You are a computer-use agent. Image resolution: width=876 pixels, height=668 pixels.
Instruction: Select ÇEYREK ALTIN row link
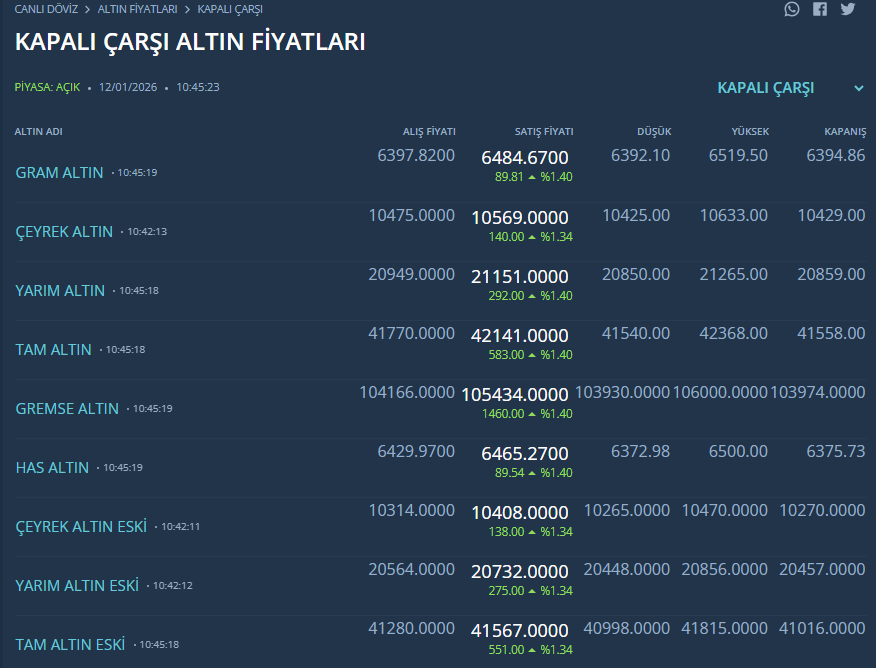coord(64,231)
